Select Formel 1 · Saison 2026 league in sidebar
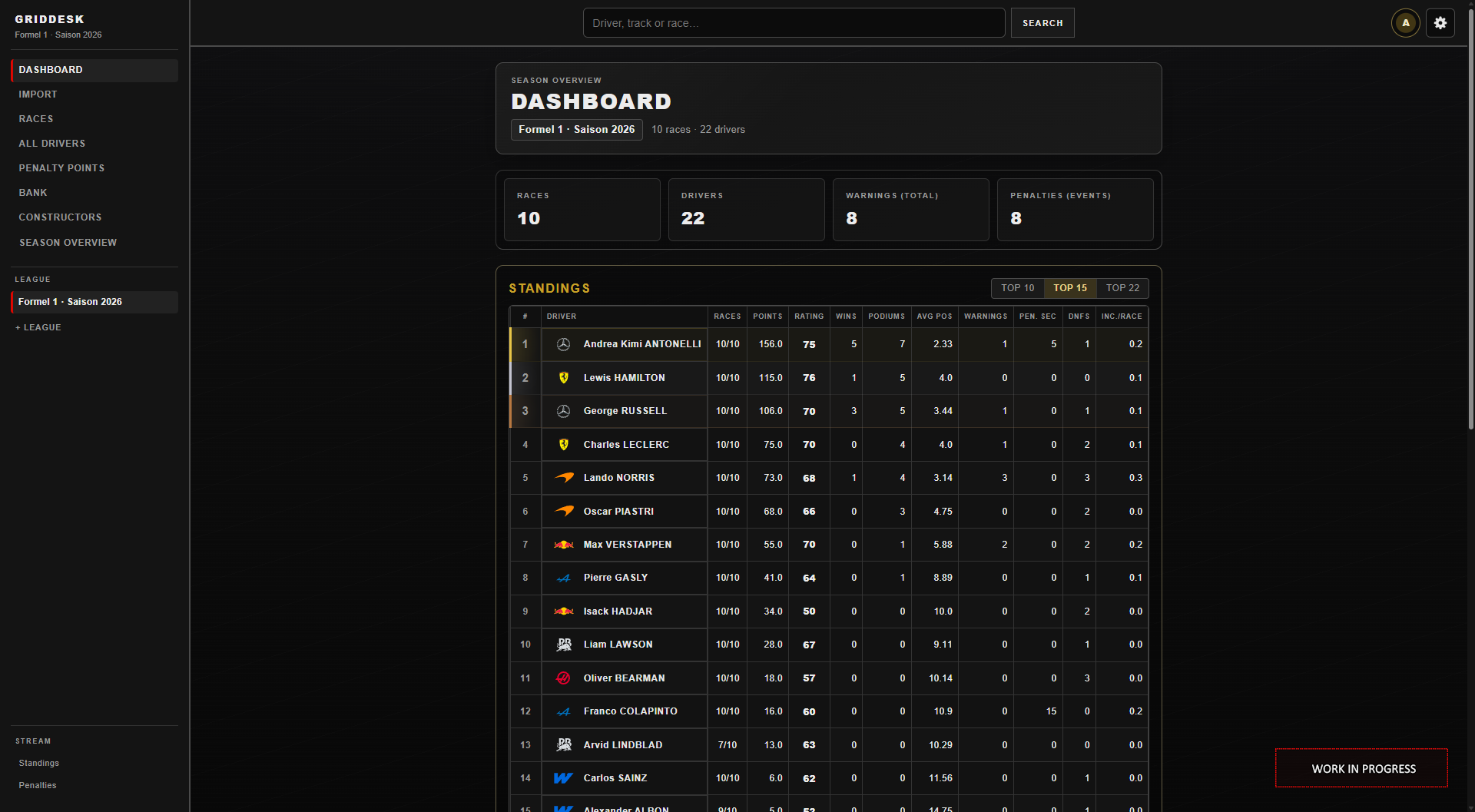This screenshot has height=812, width=1475. coord(94,302)
